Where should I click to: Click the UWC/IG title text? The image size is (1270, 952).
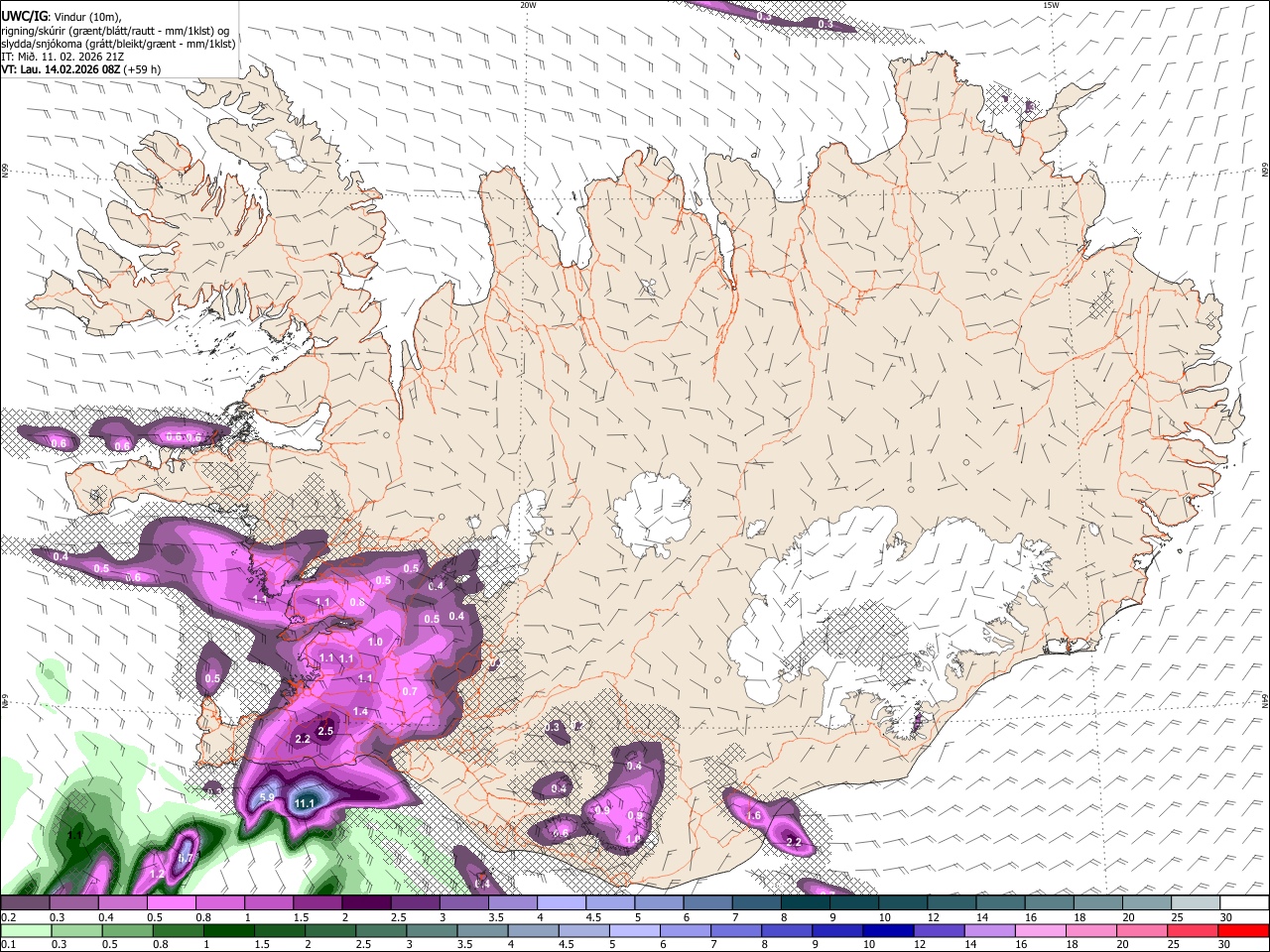pyautogui.click(x=23, y=16)
